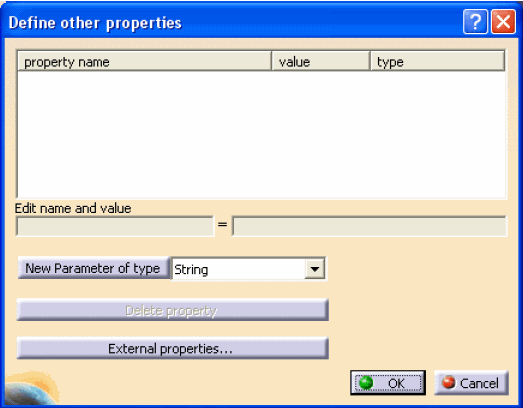523x408 pixels.
Task: Focus the property name edit field
Action: [x=115, y=227]
